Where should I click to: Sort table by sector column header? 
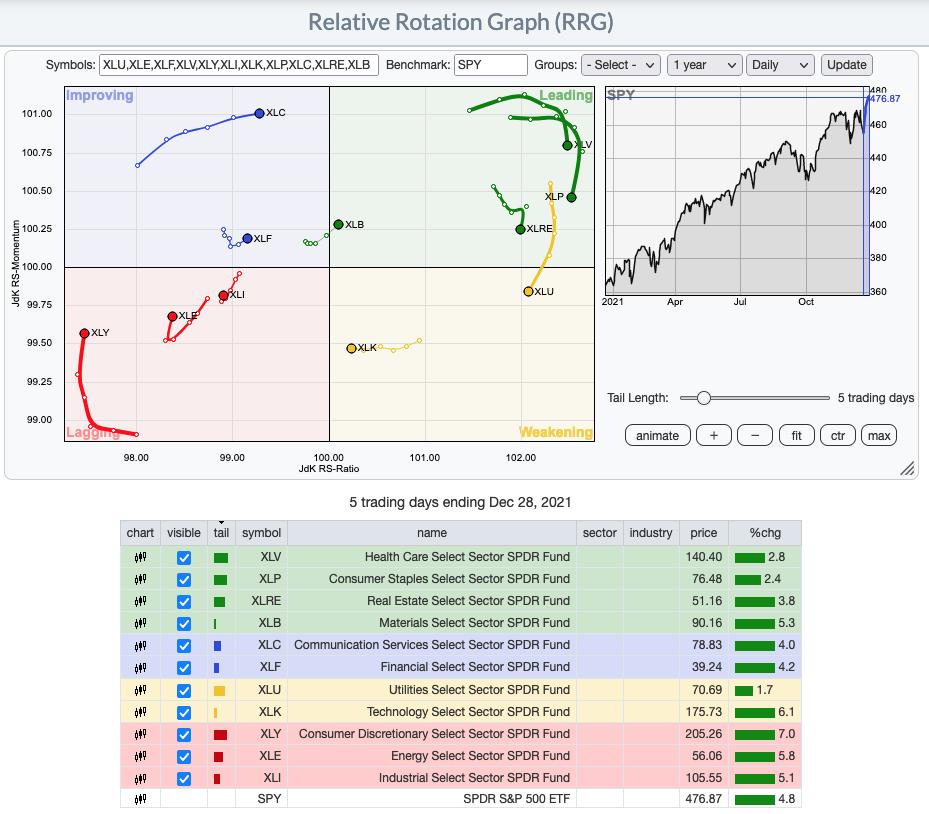(x=600, y=533)
